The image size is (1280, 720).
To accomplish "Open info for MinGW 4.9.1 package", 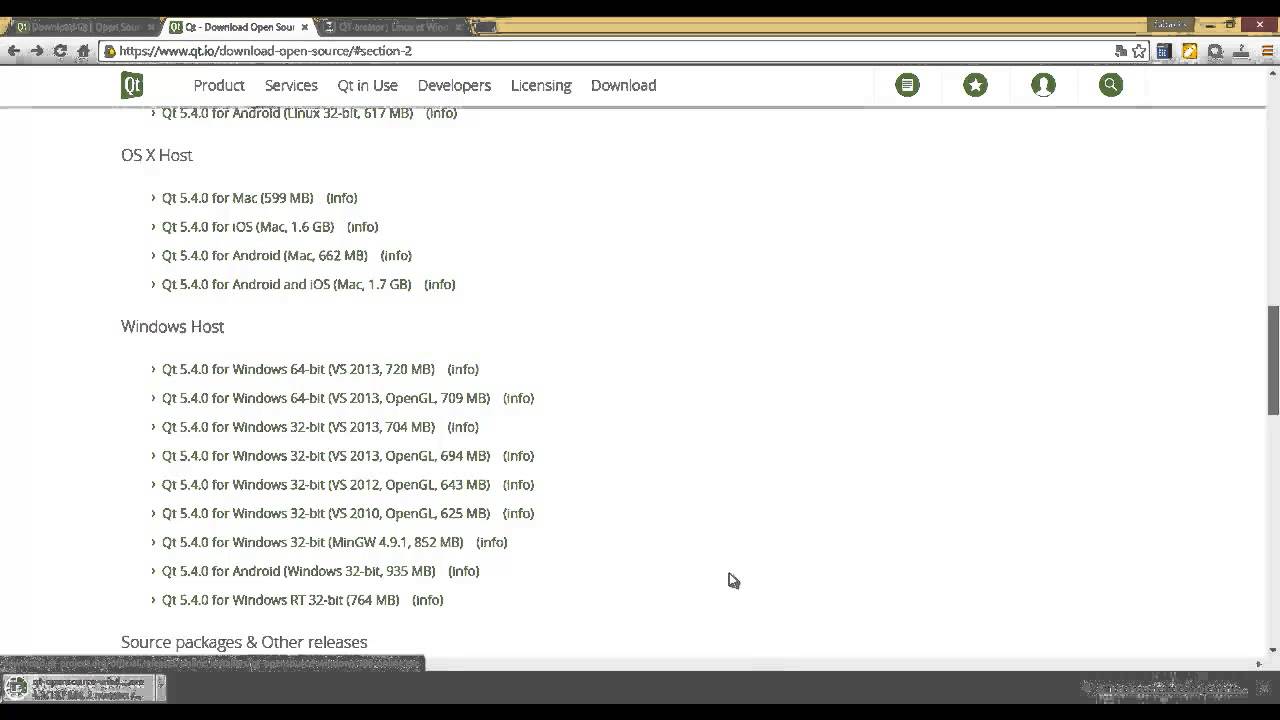I will [x=492, y=543].
